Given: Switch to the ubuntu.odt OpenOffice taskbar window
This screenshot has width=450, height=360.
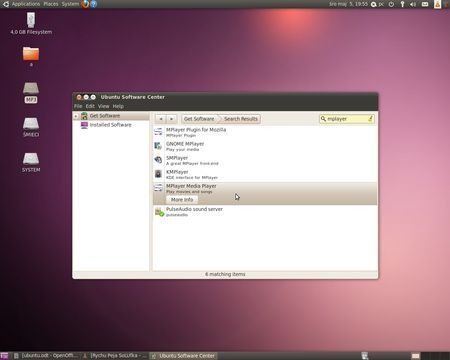Looking at the screenshot, I should (x=46, y=356).
